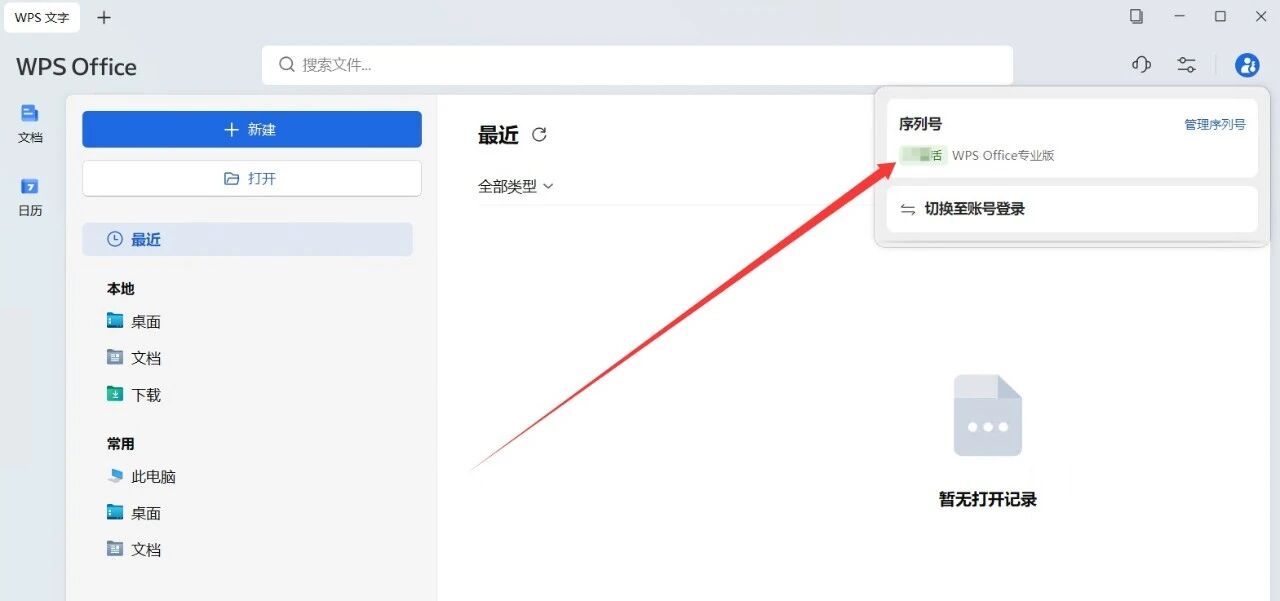1280x601 pixels.
Task: Open the 日历 calendar sidebar icon
Action: click(x=30, y=197)
